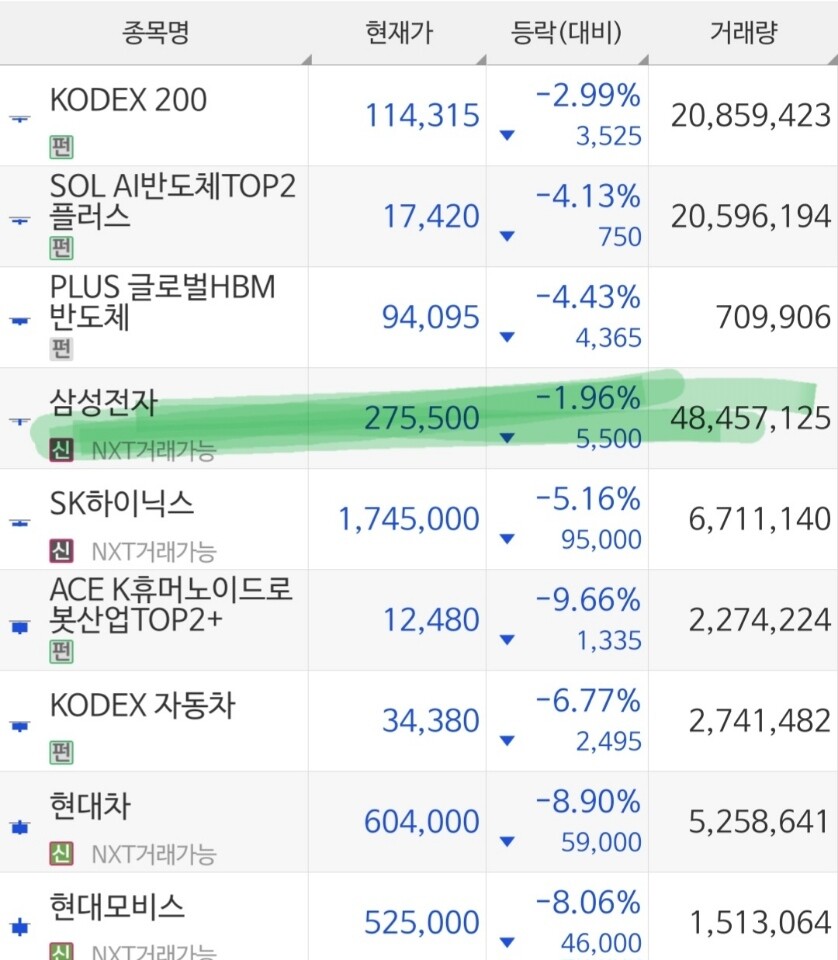Viewport: 838px width, 960px height.
Task: Click the grey 펀 badge under PLUS 글로벌HBM반도체
Action: [x=61, y=349]
